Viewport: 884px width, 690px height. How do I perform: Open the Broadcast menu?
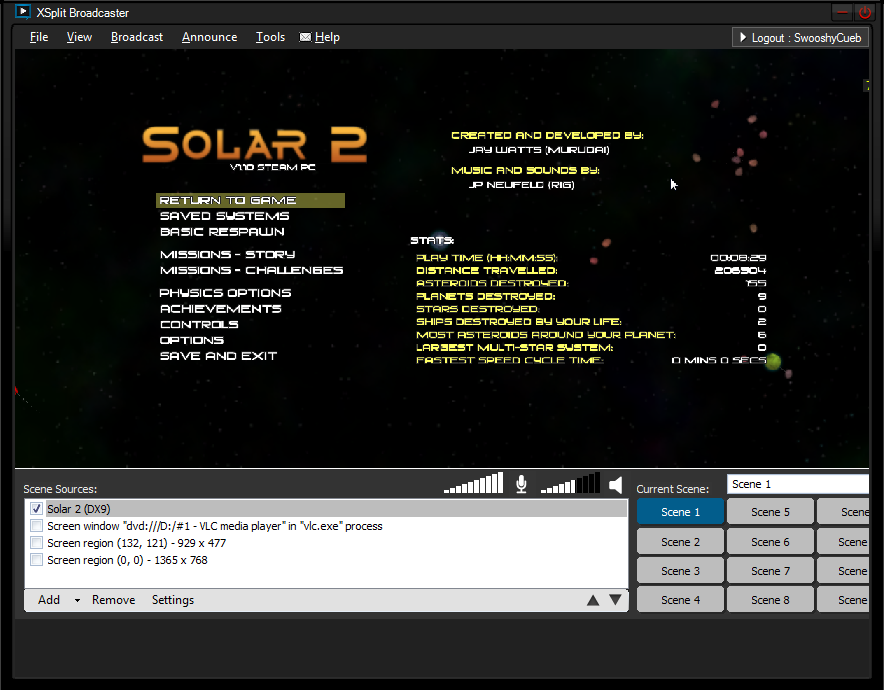point(137,37)
